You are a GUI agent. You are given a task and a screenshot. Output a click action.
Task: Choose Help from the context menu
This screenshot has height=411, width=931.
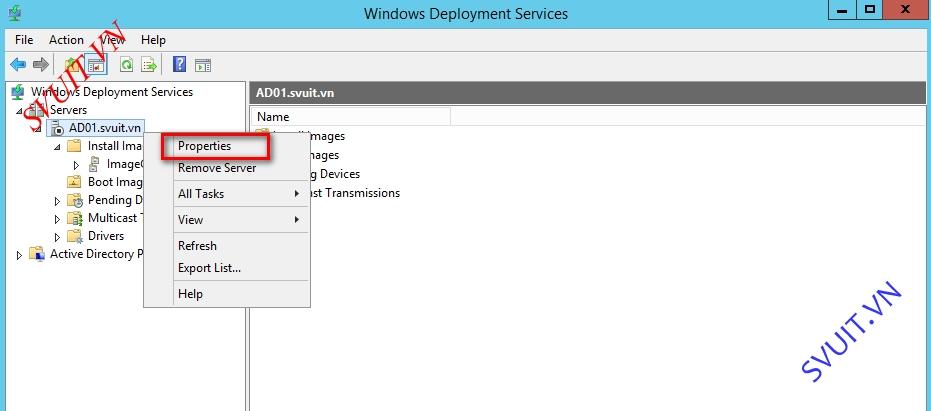[x=242, y=294]
